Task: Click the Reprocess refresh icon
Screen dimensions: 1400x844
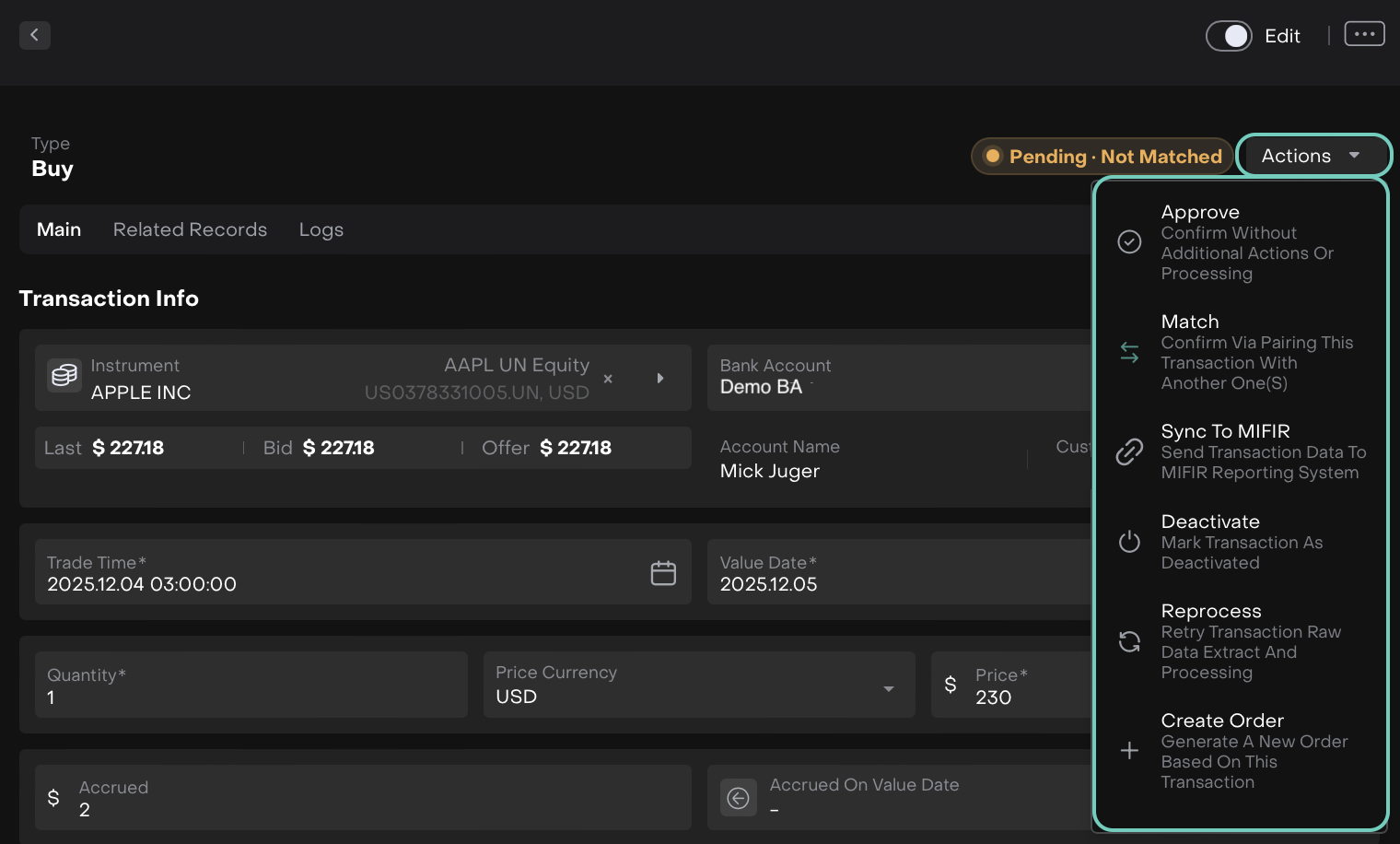Action: click(1129, 641)
